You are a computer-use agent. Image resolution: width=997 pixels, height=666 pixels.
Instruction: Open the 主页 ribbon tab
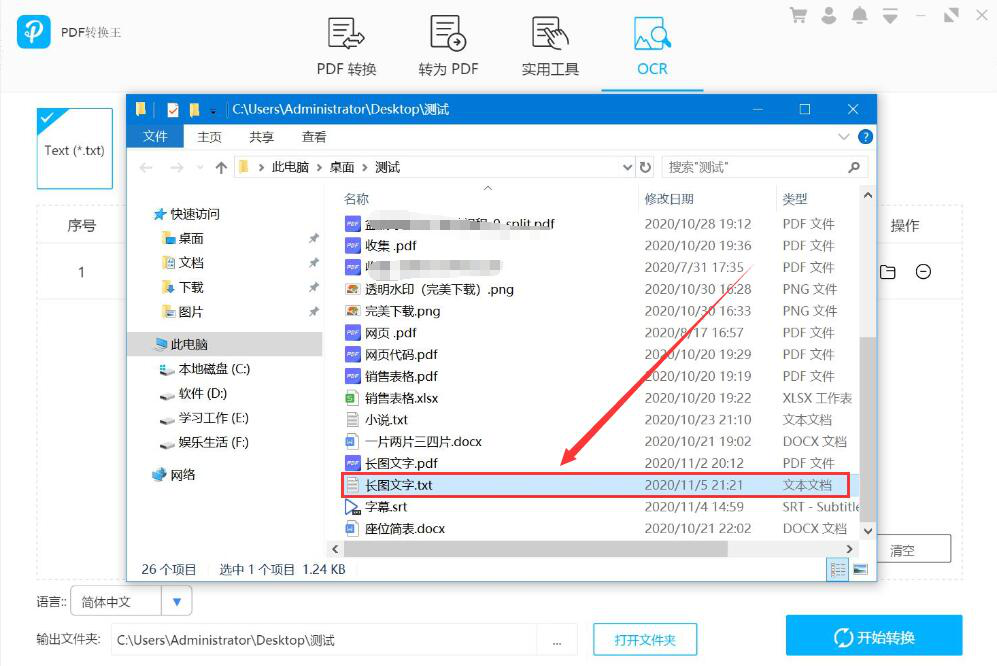tap(209, 137)
